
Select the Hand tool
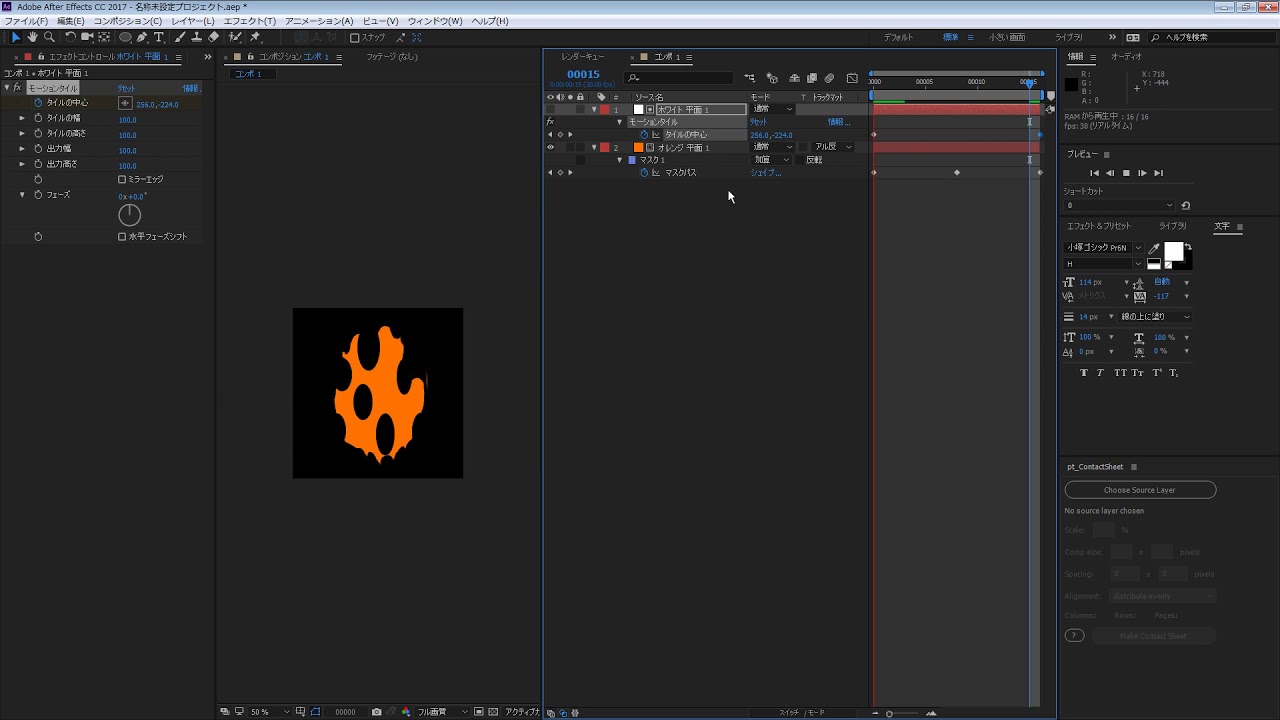pos(32,37)
